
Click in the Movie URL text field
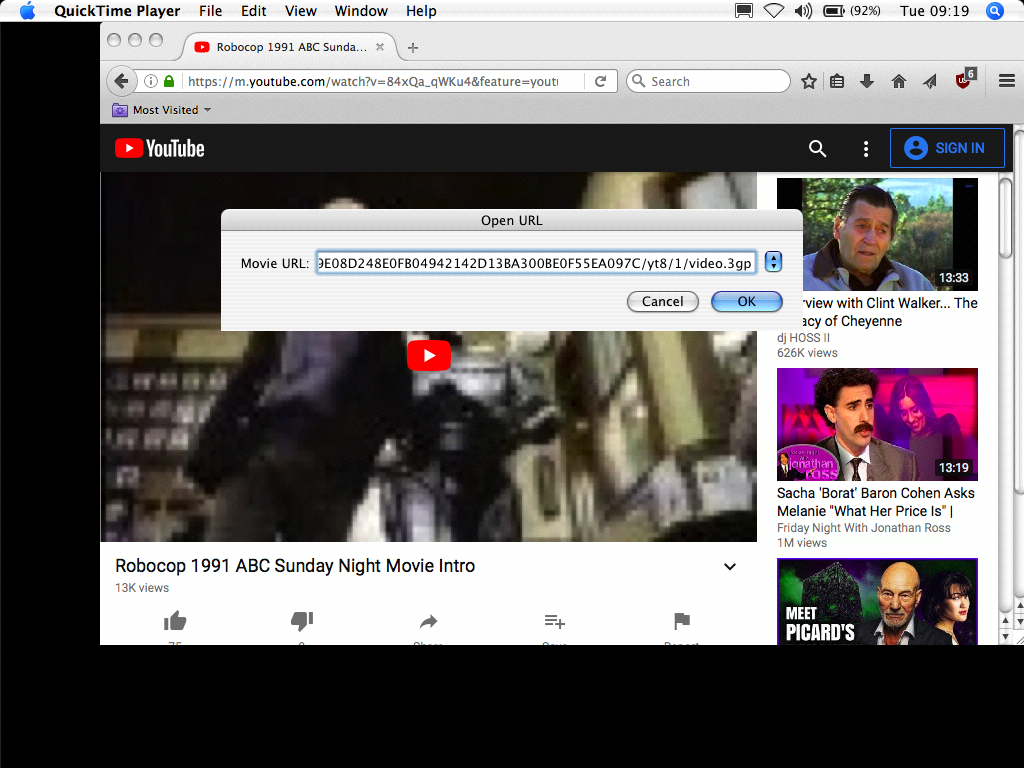536,263
